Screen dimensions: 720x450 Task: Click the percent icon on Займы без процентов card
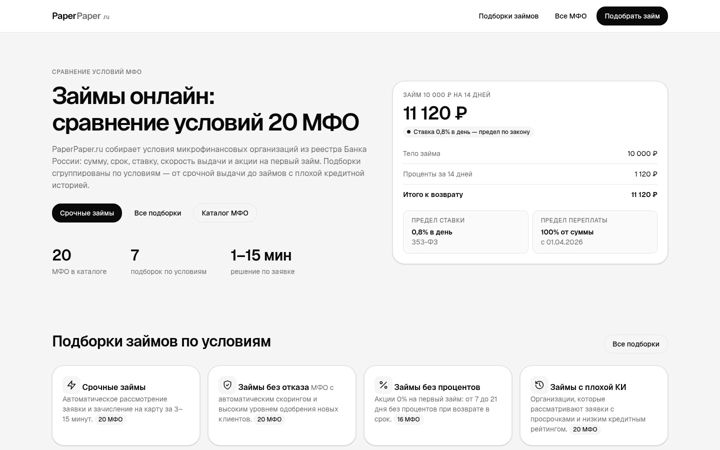(x=383, y=385)
